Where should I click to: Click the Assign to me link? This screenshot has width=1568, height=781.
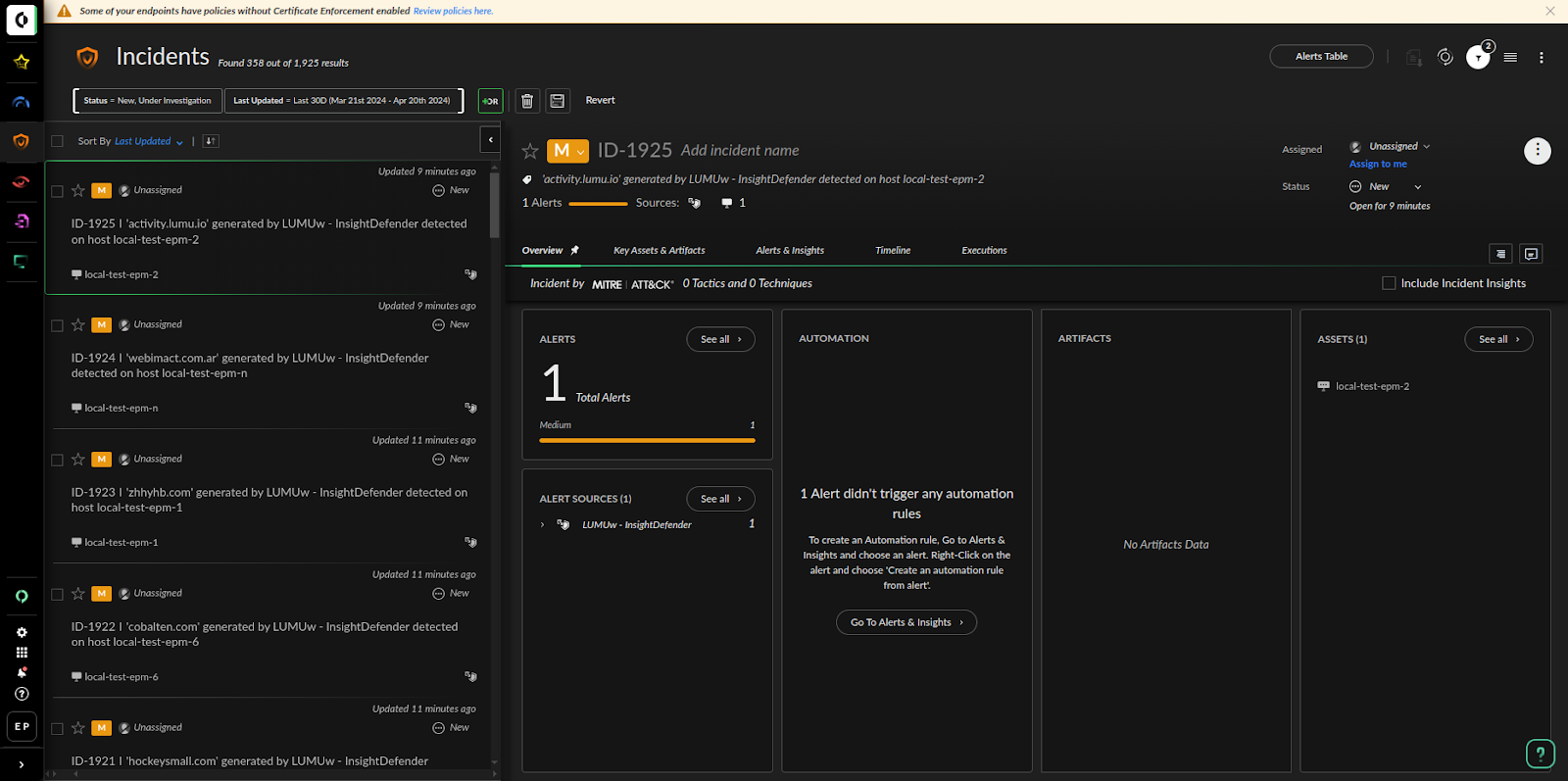(1377, 165)
